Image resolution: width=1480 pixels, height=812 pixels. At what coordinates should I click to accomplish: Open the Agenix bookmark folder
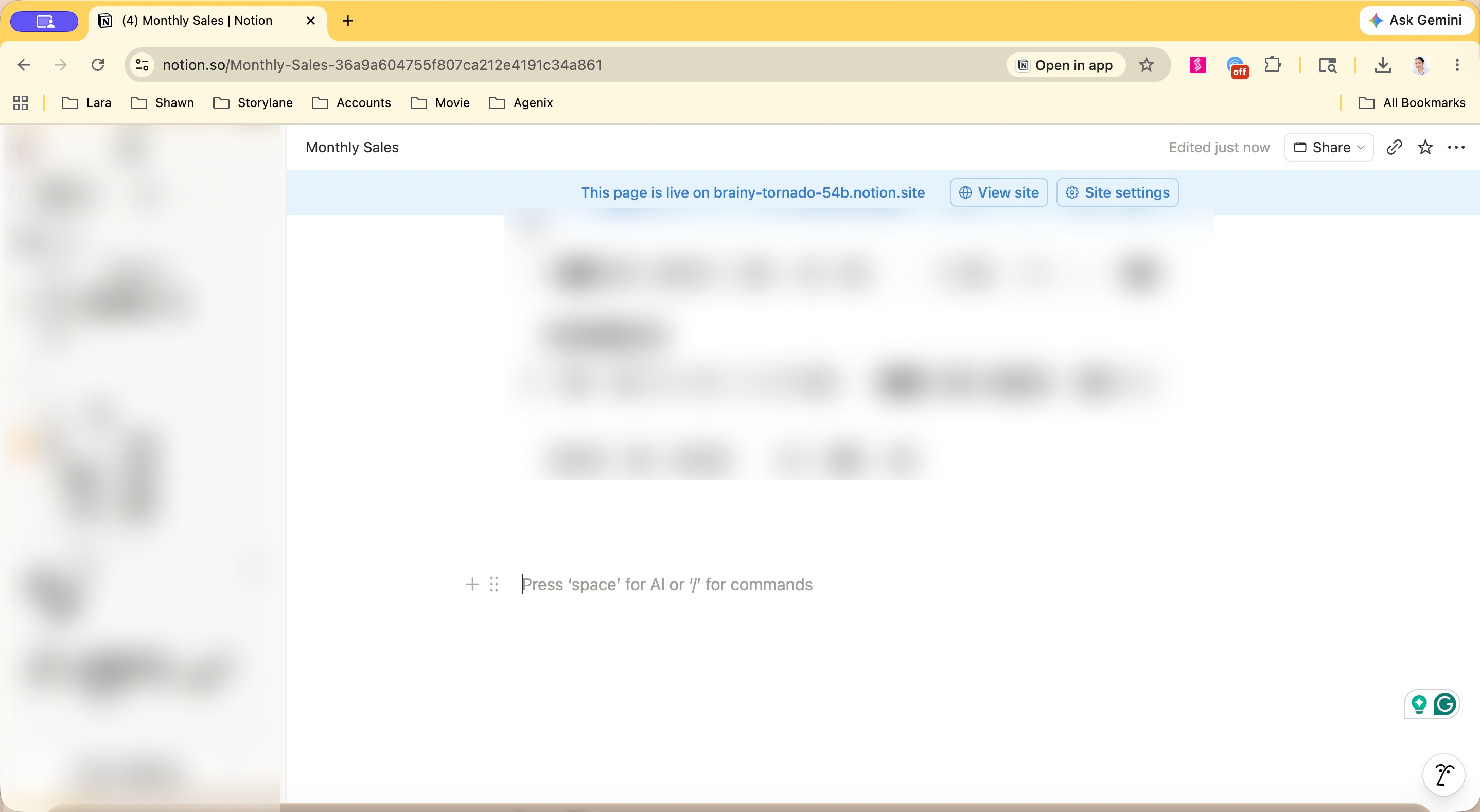point(521,103)
